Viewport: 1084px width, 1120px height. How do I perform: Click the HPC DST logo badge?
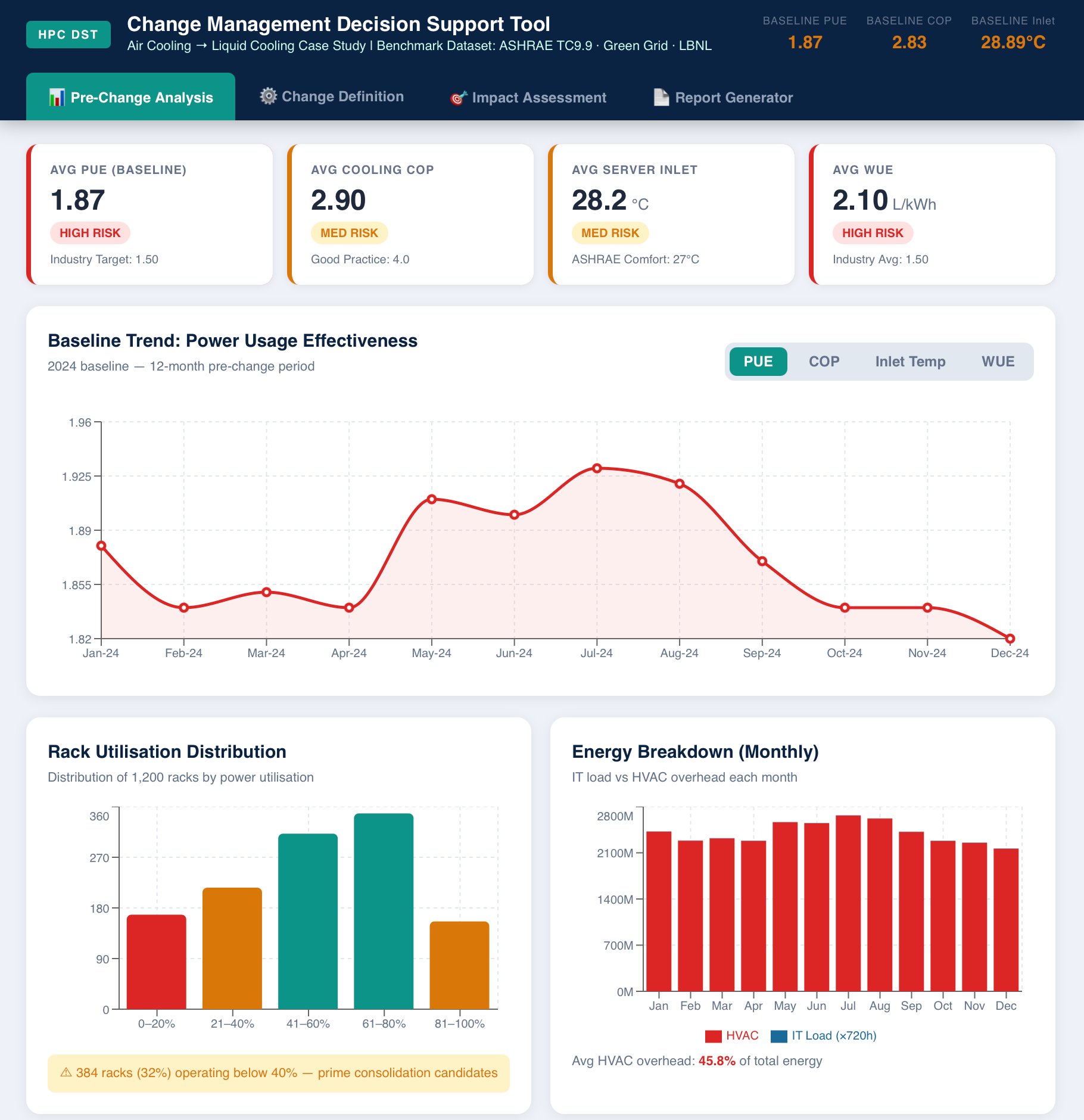pos(68,35)
